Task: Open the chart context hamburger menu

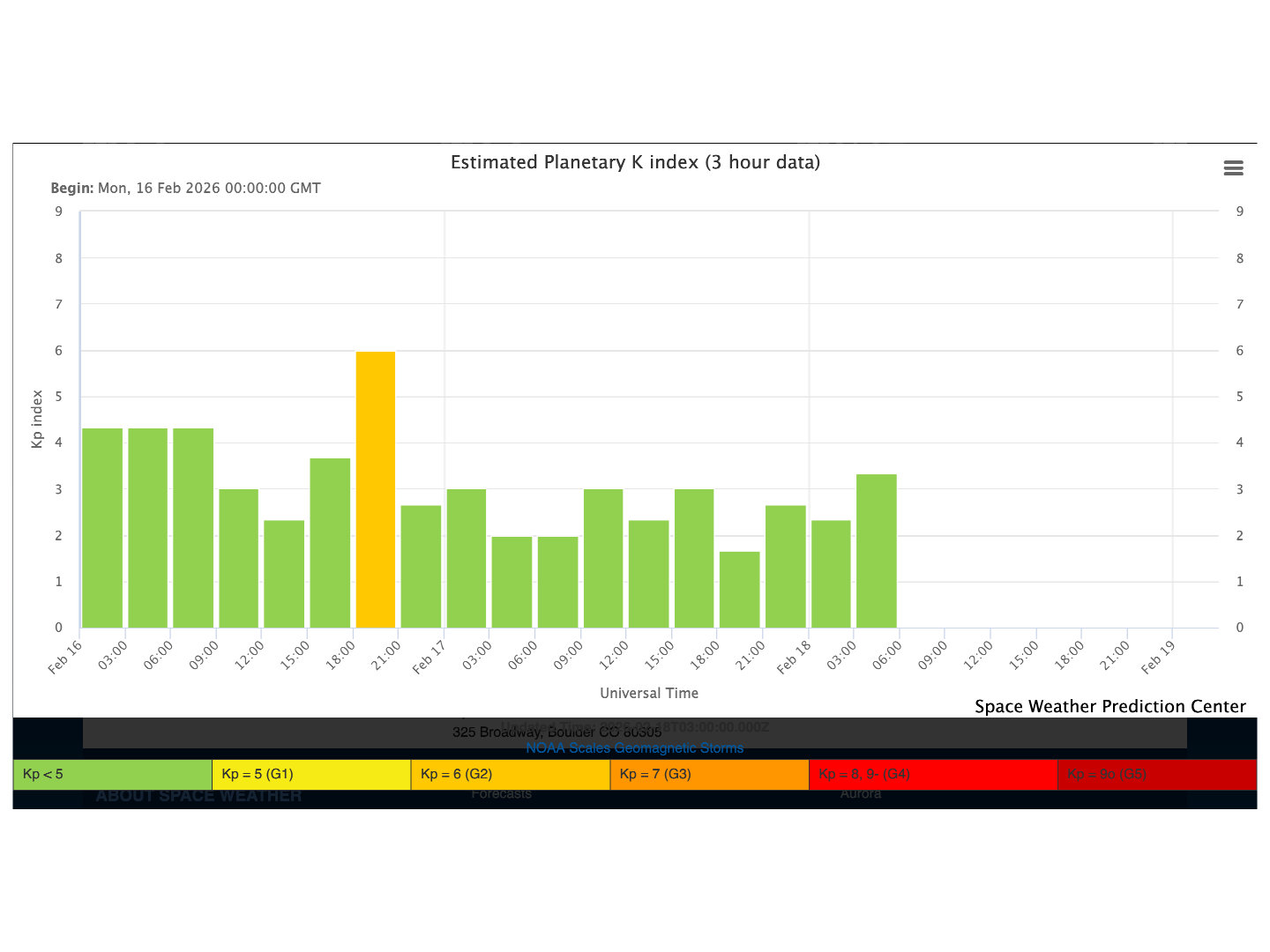Action: [1233, 168]
